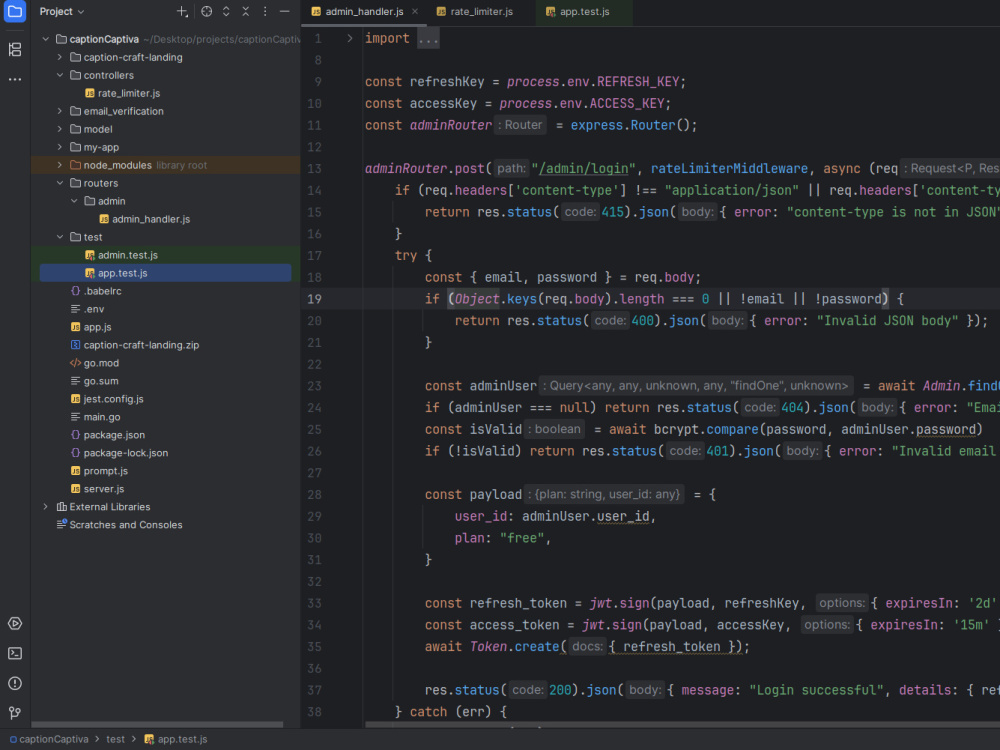1000x750 pixels.
Task: Select server.js in project tree
Action: pyautogui.click(x=104, y=489)
